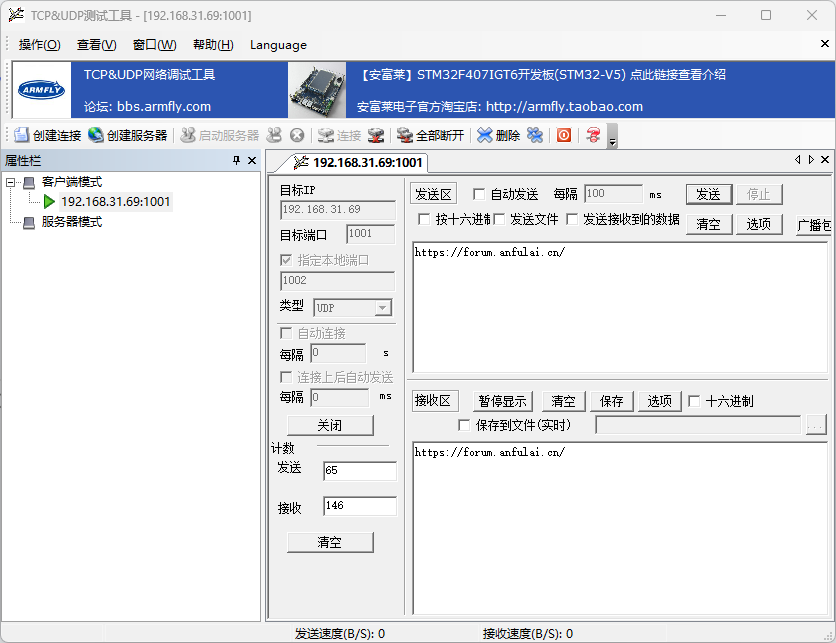Image resolution: width=836 pixels, height=643 pixels.
Task: Open the 操作(O) menu
Action: click(x=39, y=45)
